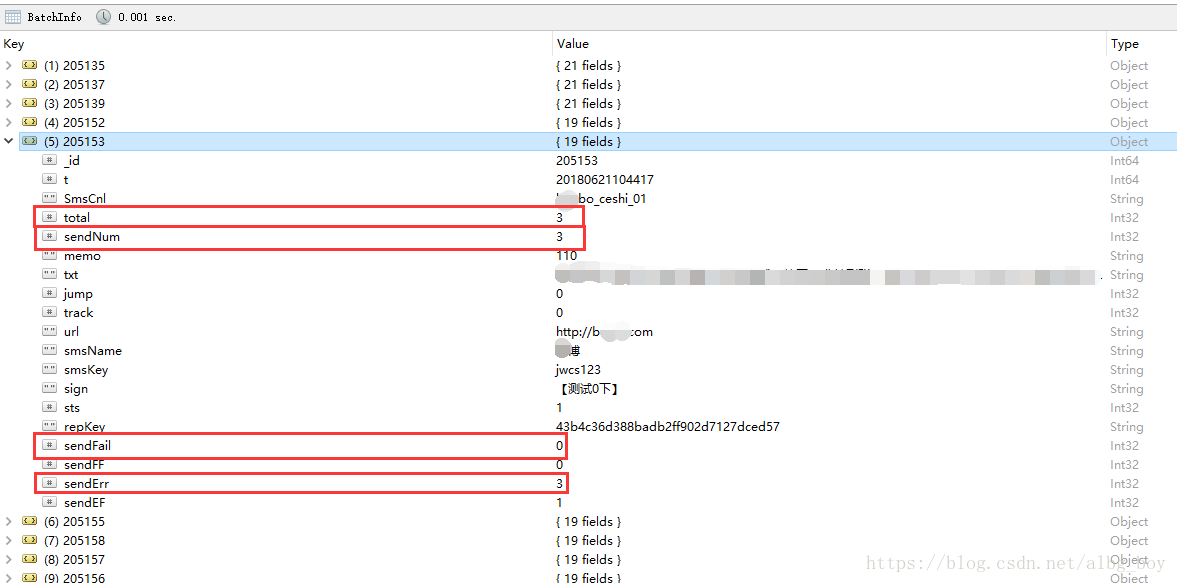Expand document (3) 205139
Image resolution: width=1177 pixels, height=583 pixels.
tap(9, 104)
